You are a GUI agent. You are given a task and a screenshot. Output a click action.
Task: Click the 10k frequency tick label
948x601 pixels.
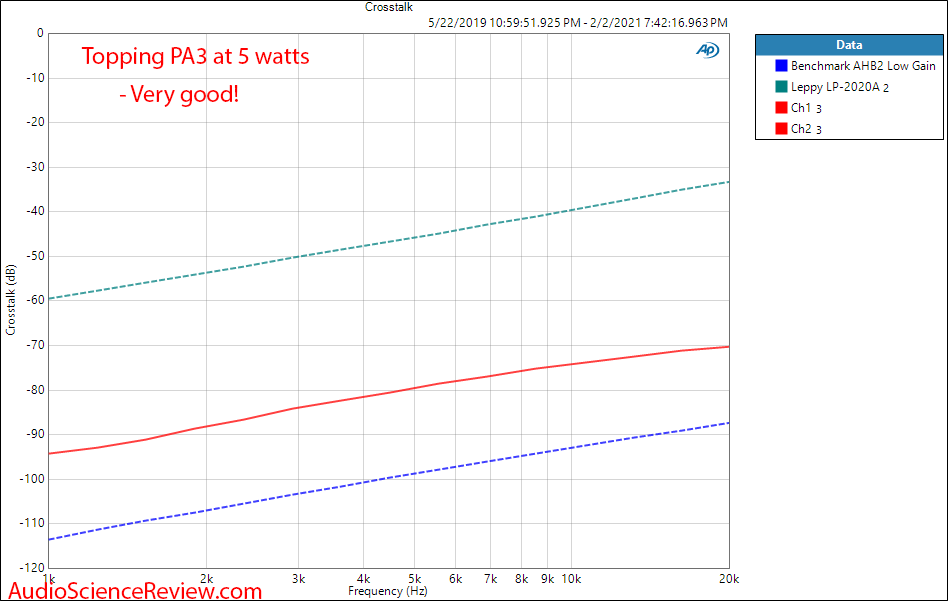click(x=571, y=579)
